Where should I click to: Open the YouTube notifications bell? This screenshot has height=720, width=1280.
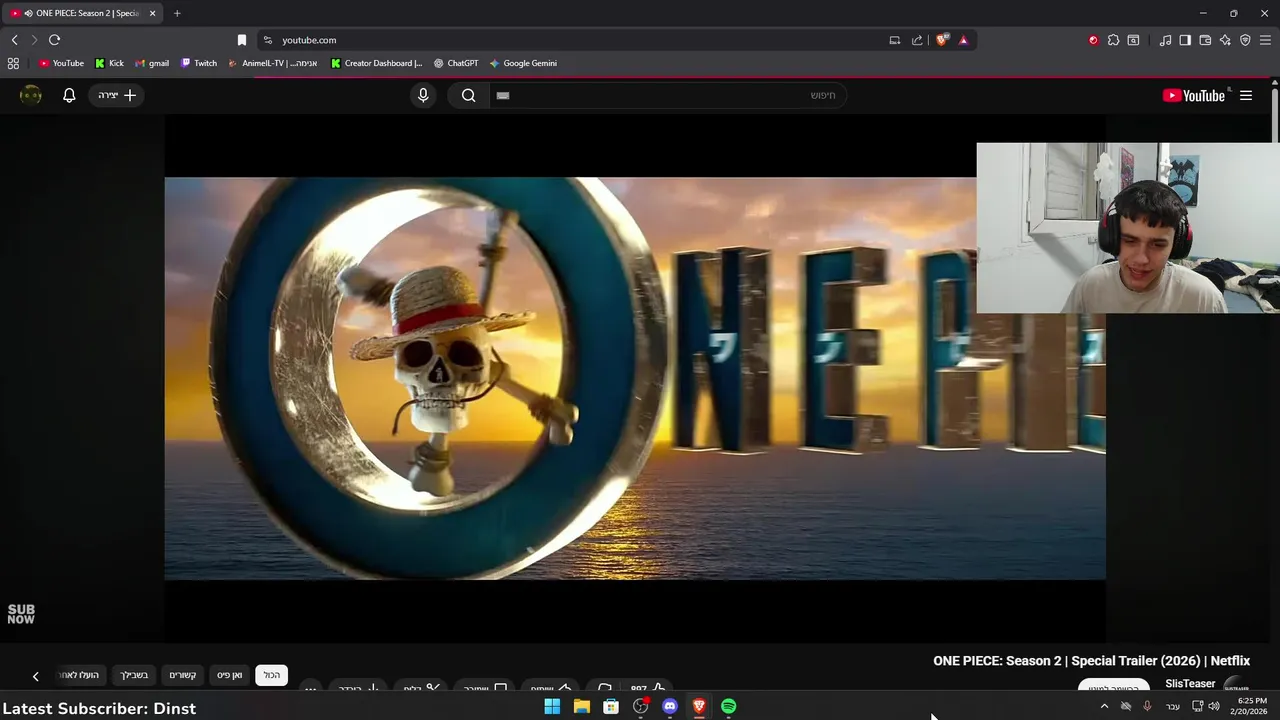[x=69, y=95]
